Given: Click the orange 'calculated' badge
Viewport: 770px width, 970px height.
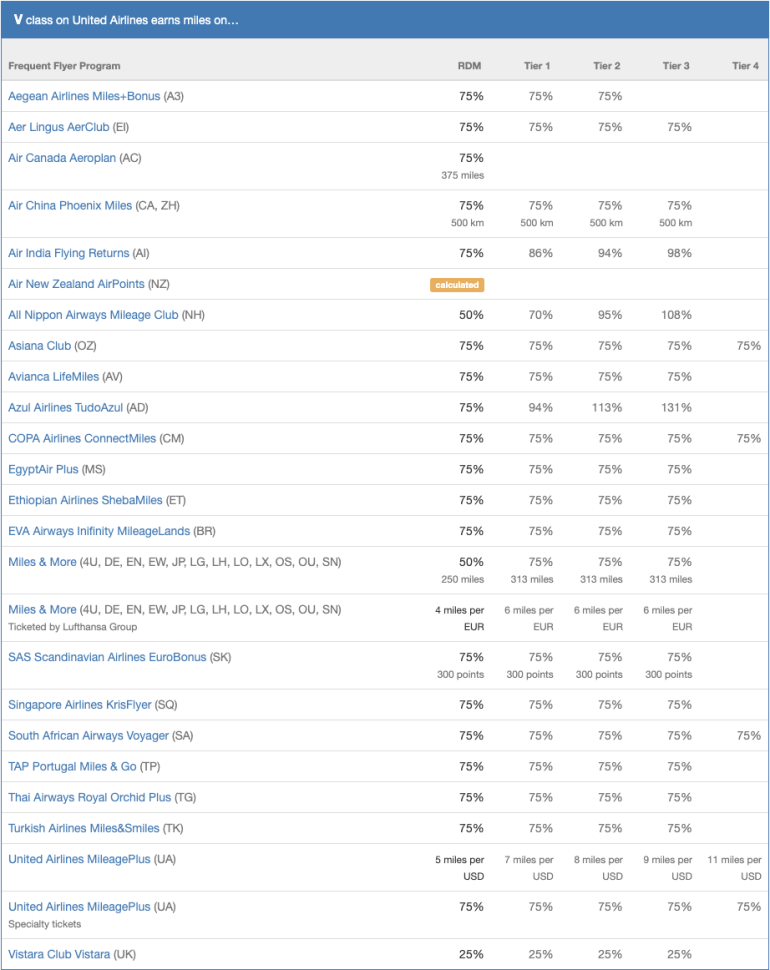Looking at the screenshot, I should click(x=457, y=285).
